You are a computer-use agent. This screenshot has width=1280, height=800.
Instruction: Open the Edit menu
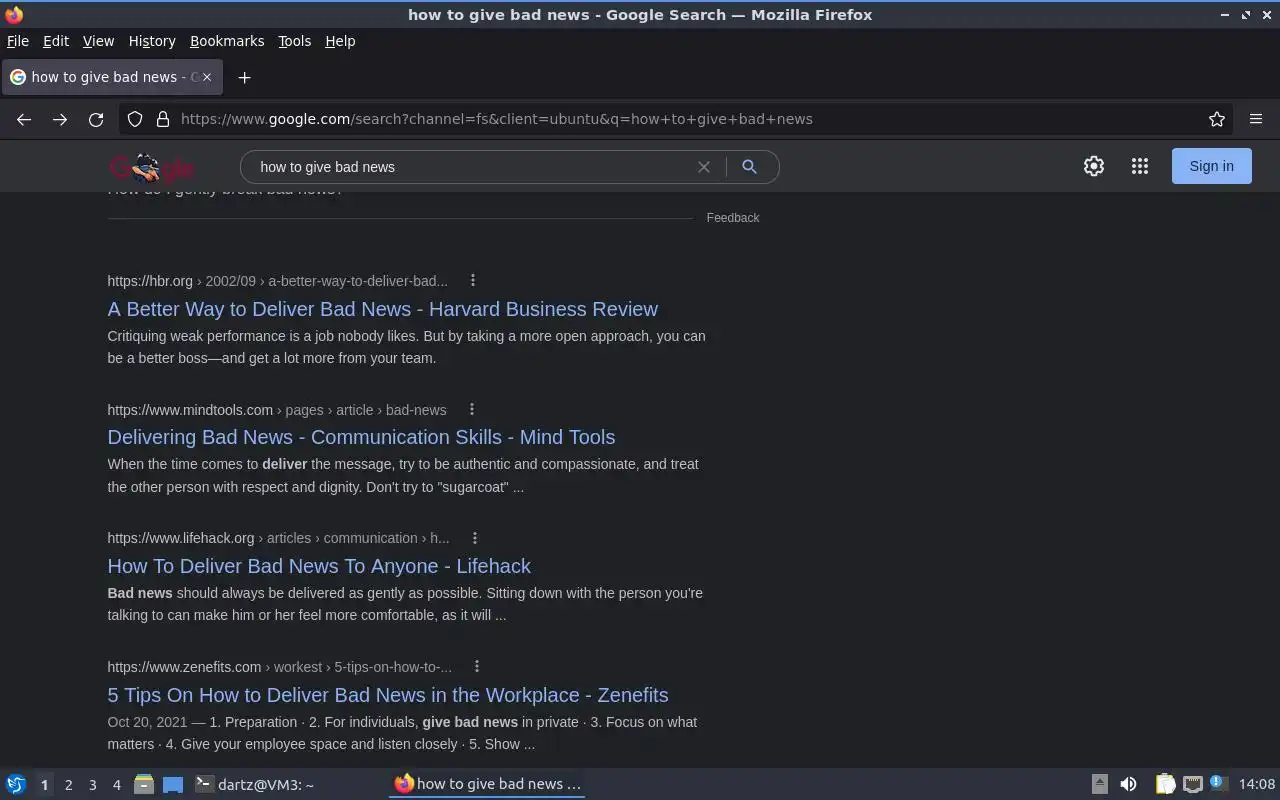tap(56, 41)
